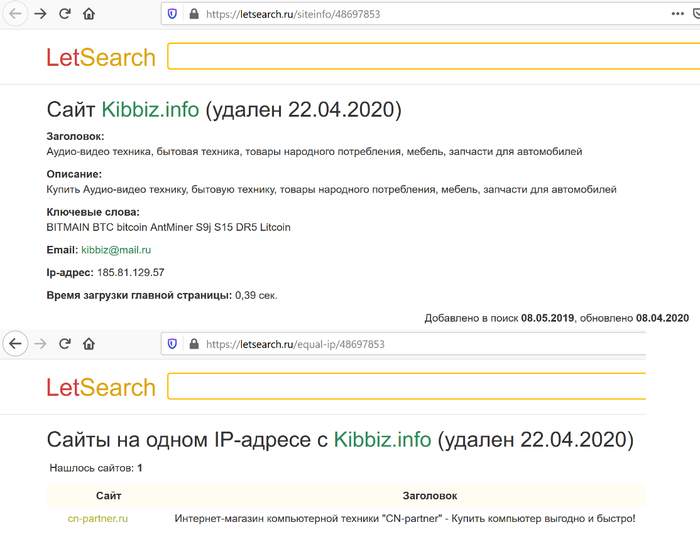Click the top LetSearch logo
The image size is (700, 542).
tap(101, 58)
